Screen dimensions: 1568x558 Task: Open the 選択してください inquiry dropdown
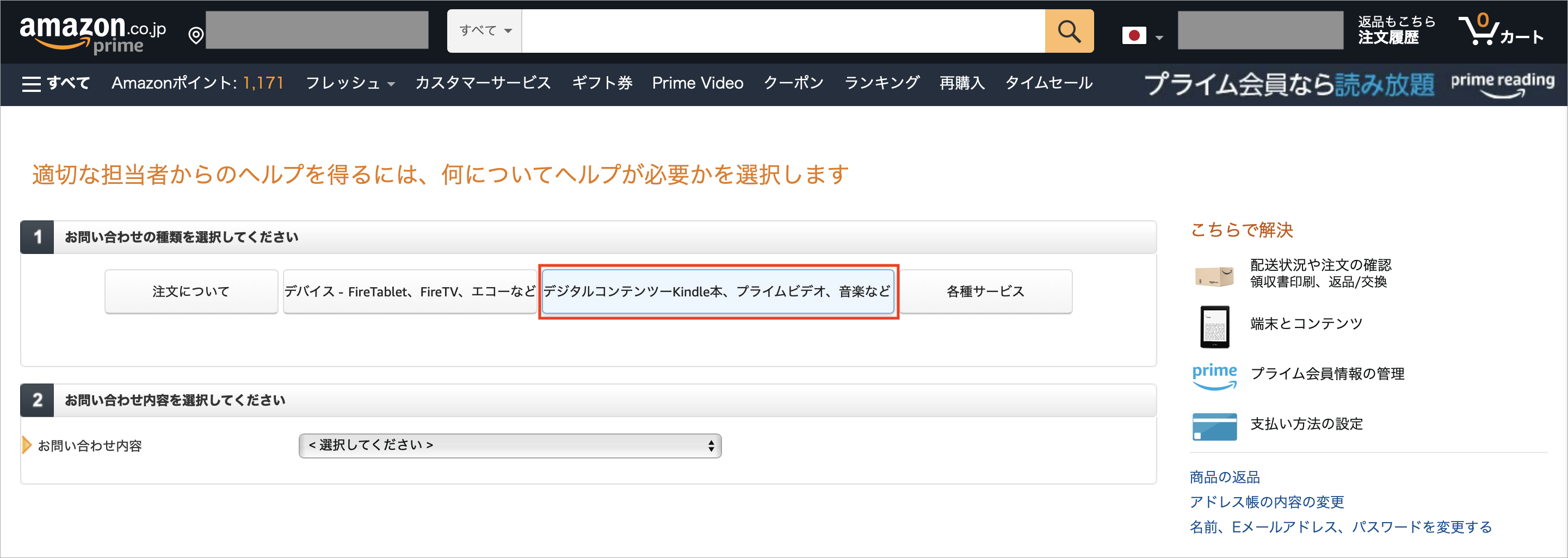point(510,445)
